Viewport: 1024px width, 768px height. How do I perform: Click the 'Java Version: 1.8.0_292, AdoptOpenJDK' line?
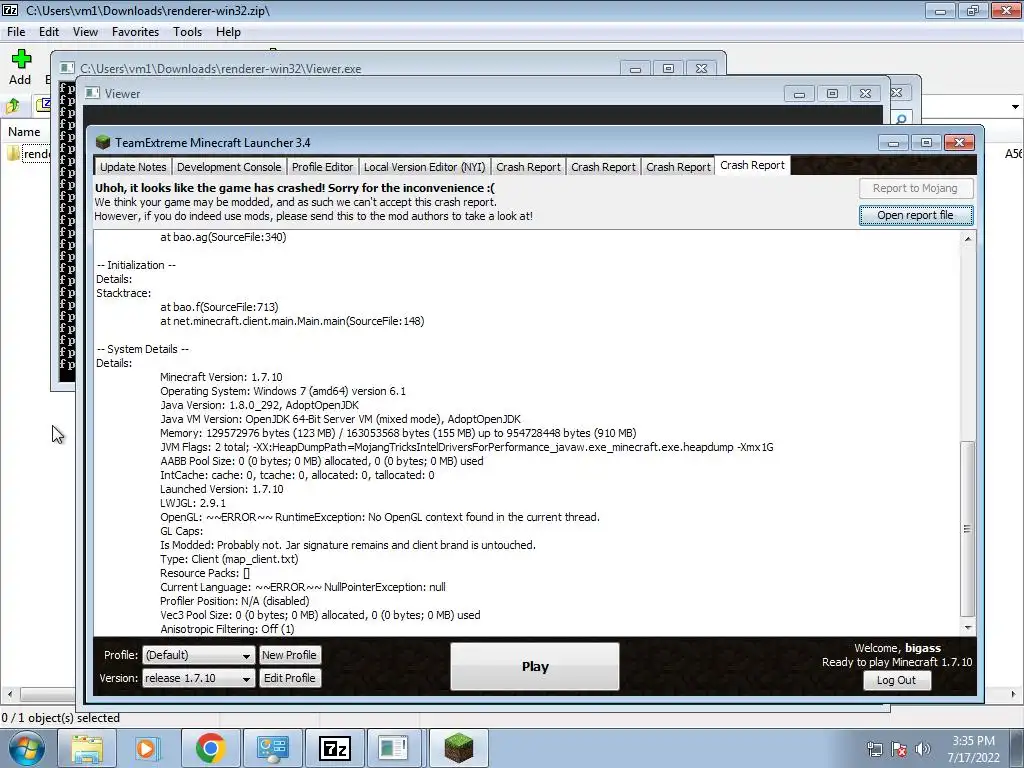click(x=259, y=406)
